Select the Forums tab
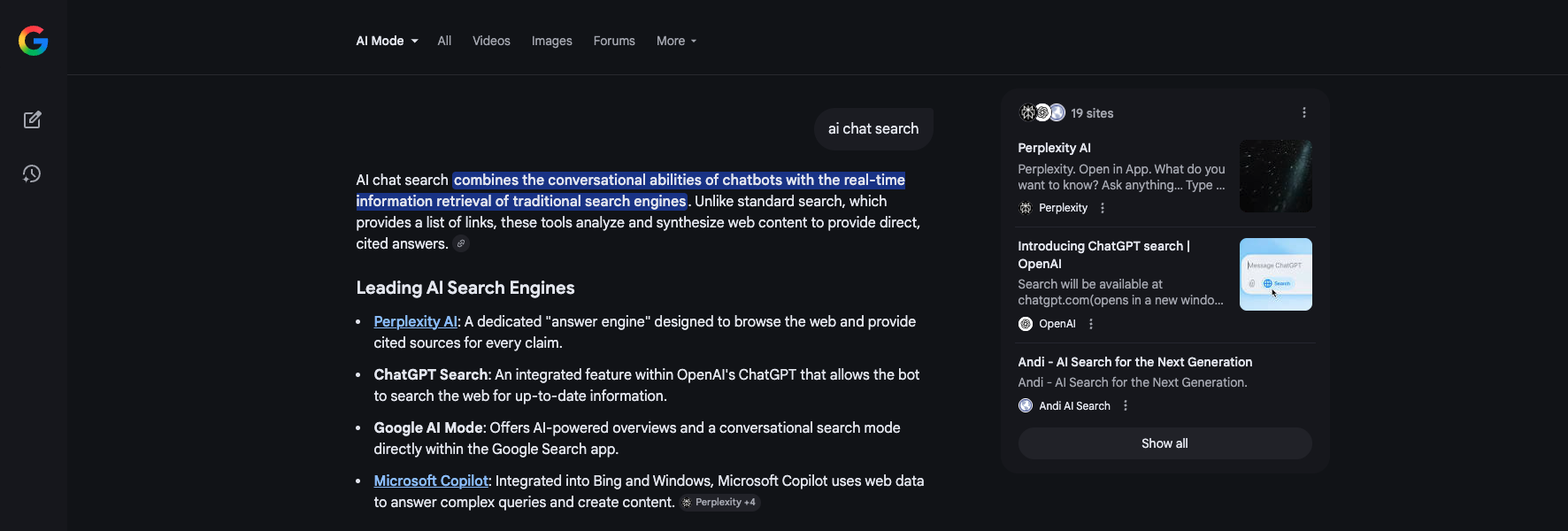The image size is (1568, 531). (x=613, y=41)
